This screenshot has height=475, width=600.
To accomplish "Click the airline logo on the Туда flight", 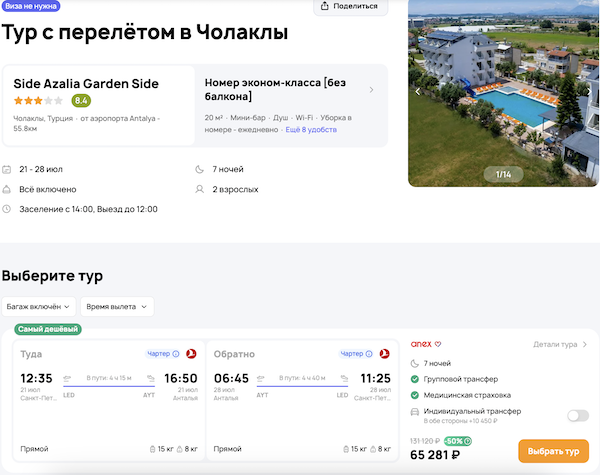I will pyautogui.click(x=191, y=353).
